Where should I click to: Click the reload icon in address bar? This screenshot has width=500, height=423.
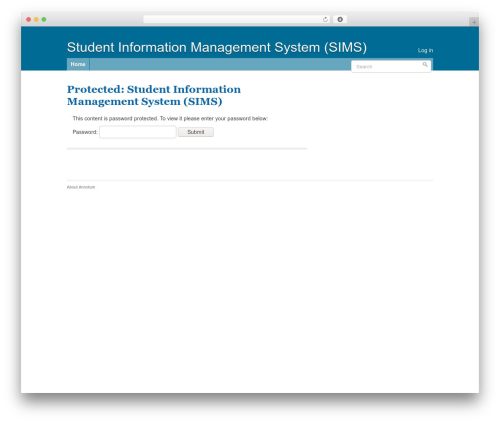pyautogui.click(x=325, y=19)
